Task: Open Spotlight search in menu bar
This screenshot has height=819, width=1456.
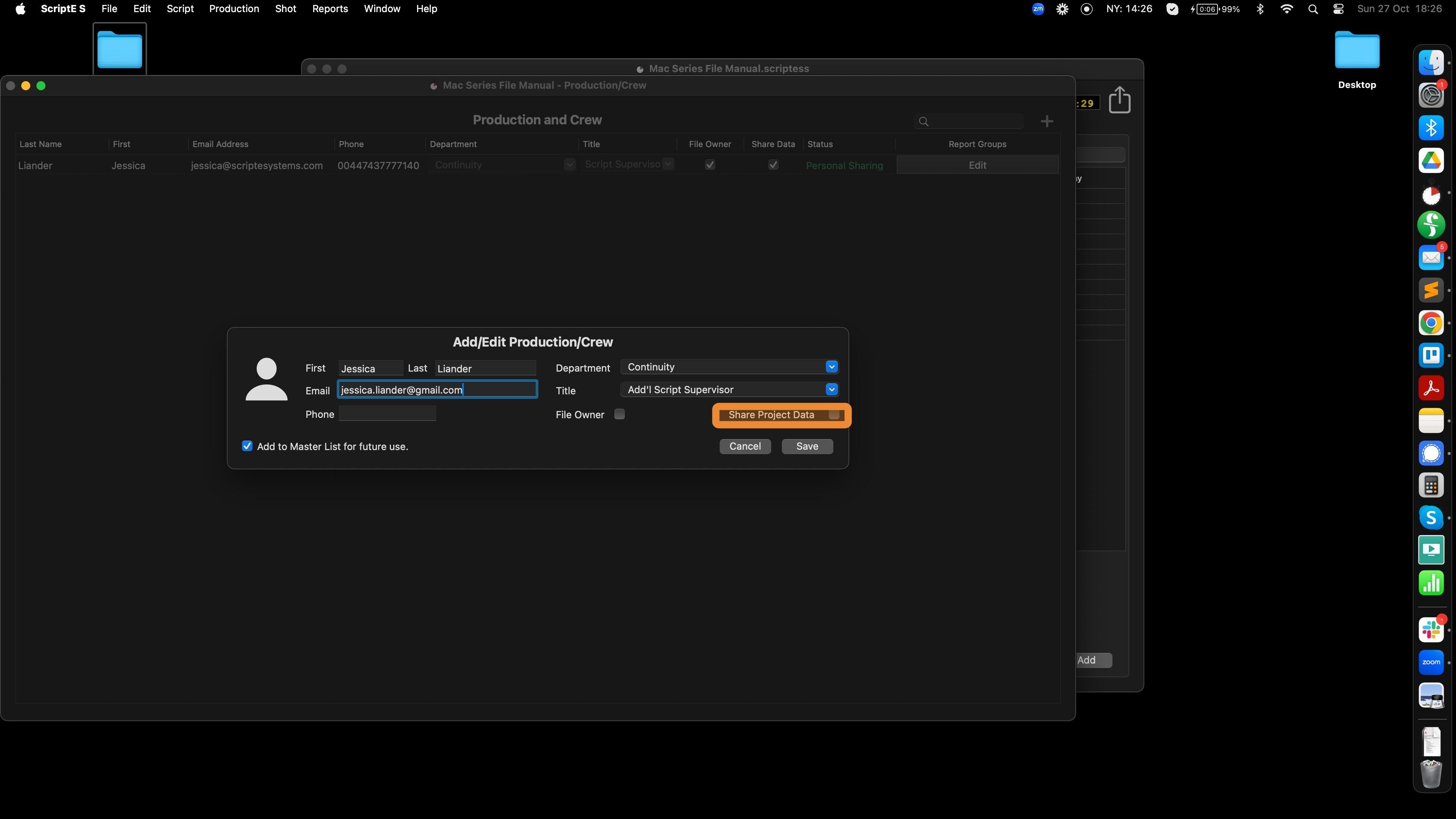Action: point(1313,9)
